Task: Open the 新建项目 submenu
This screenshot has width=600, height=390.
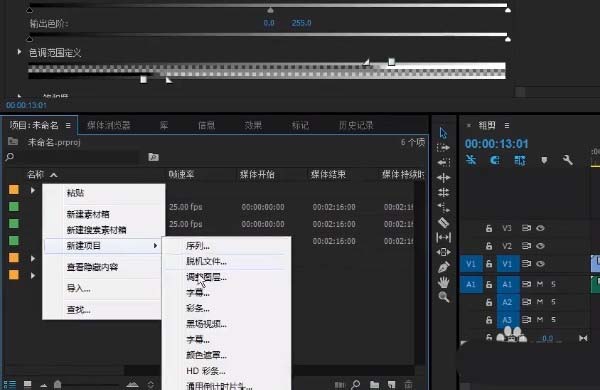Action: click(103, 246)
